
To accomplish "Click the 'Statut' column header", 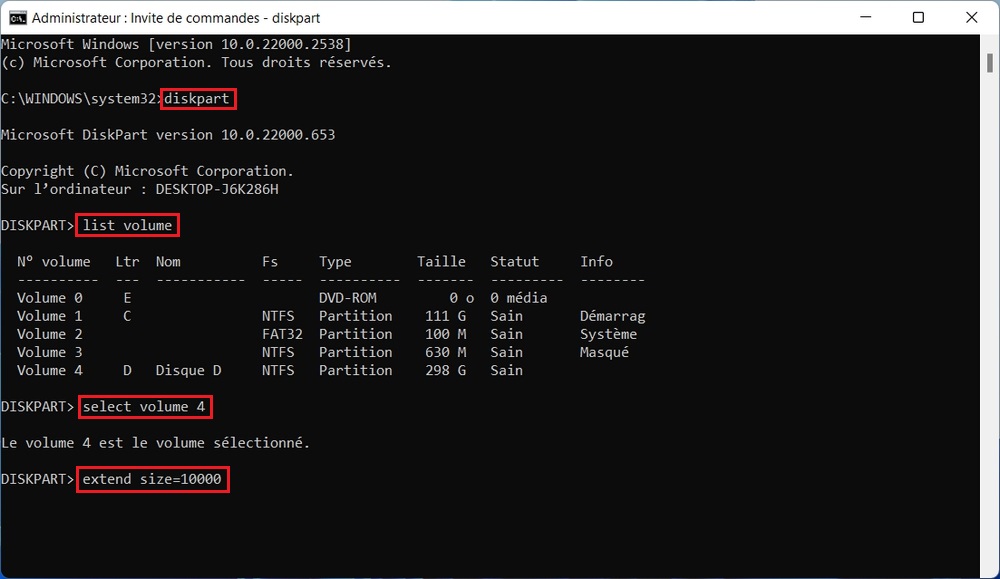I will coord(515,262).
